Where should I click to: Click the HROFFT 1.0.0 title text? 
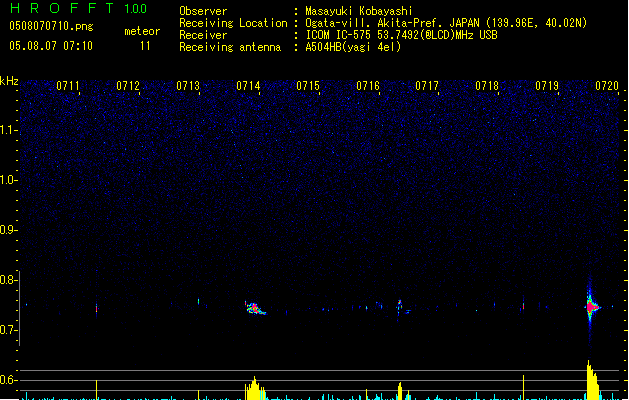pyautogui.click(x=78, y=8)
